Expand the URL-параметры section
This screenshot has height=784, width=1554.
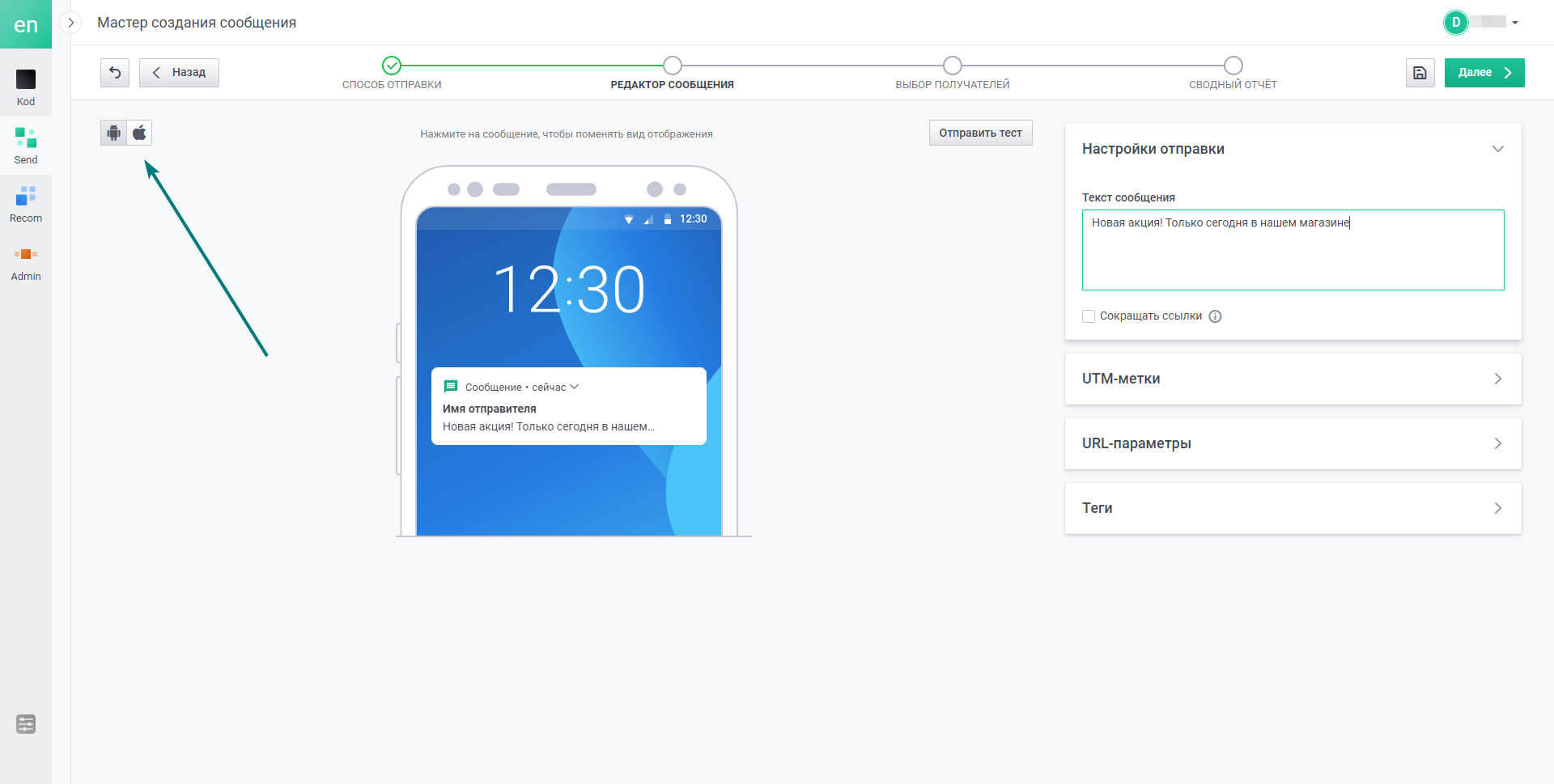[1293, 443]
